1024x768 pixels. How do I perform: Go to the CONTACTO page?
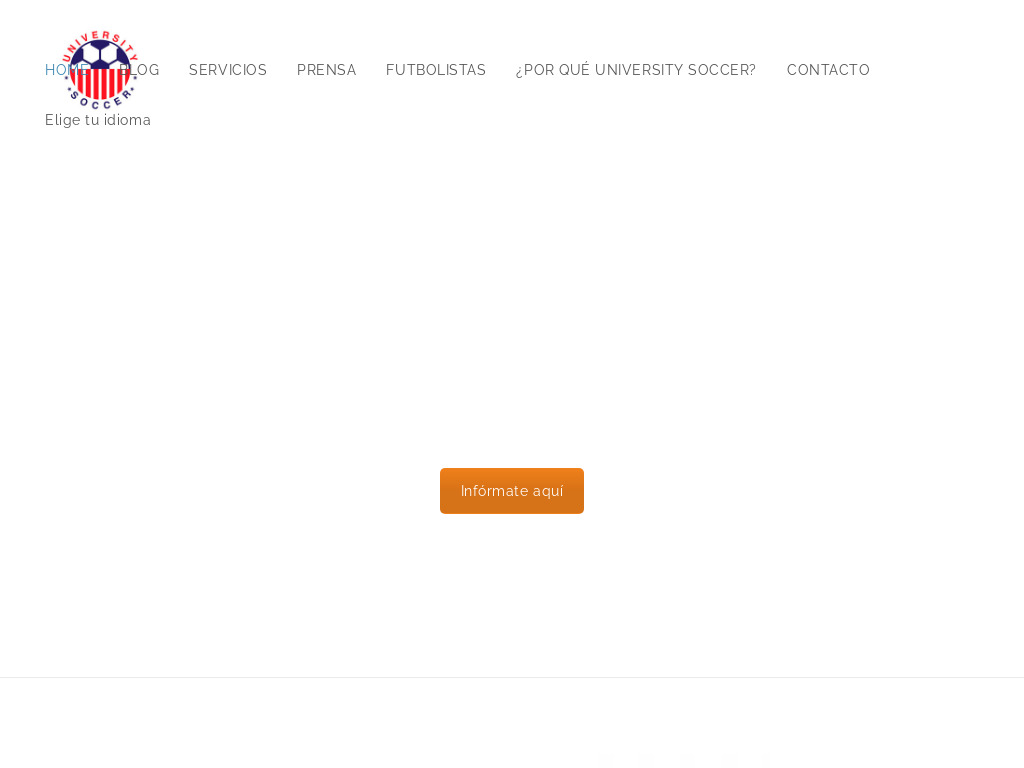[x=828, y=71]
